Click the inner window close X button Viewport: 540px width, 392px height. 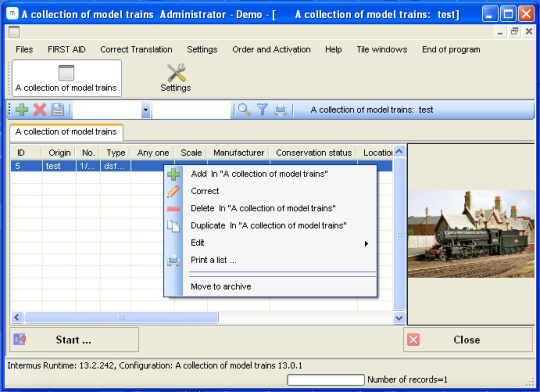tap(529, 31)
